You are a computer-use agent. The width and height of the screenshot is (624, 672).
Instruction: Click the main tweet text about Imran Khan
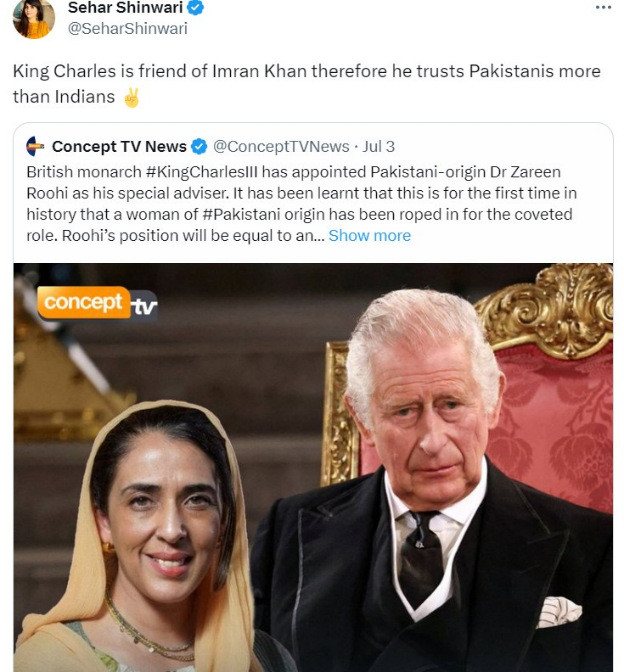(307, 84)
